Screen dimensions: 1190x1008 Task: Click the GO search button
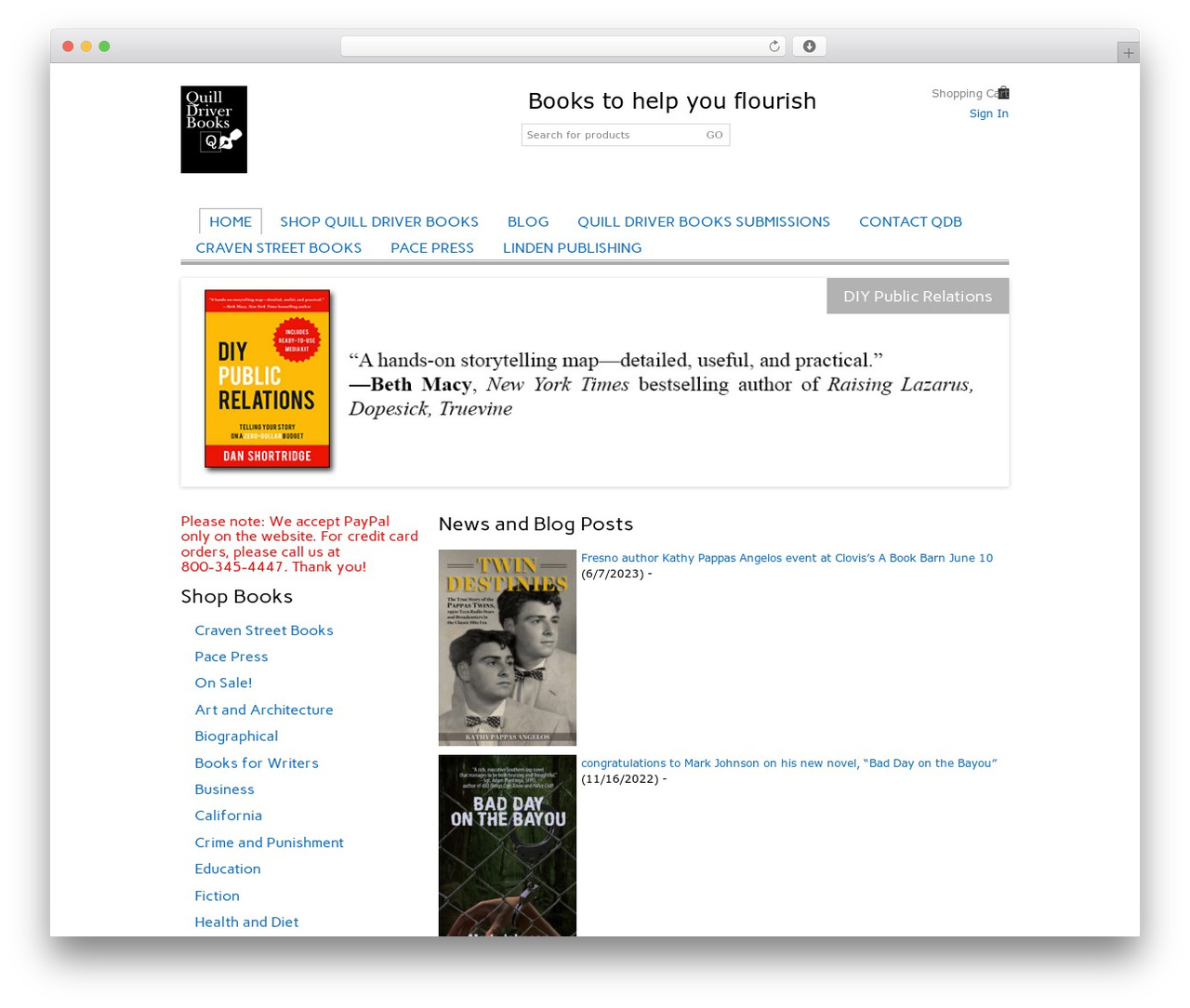714,135
